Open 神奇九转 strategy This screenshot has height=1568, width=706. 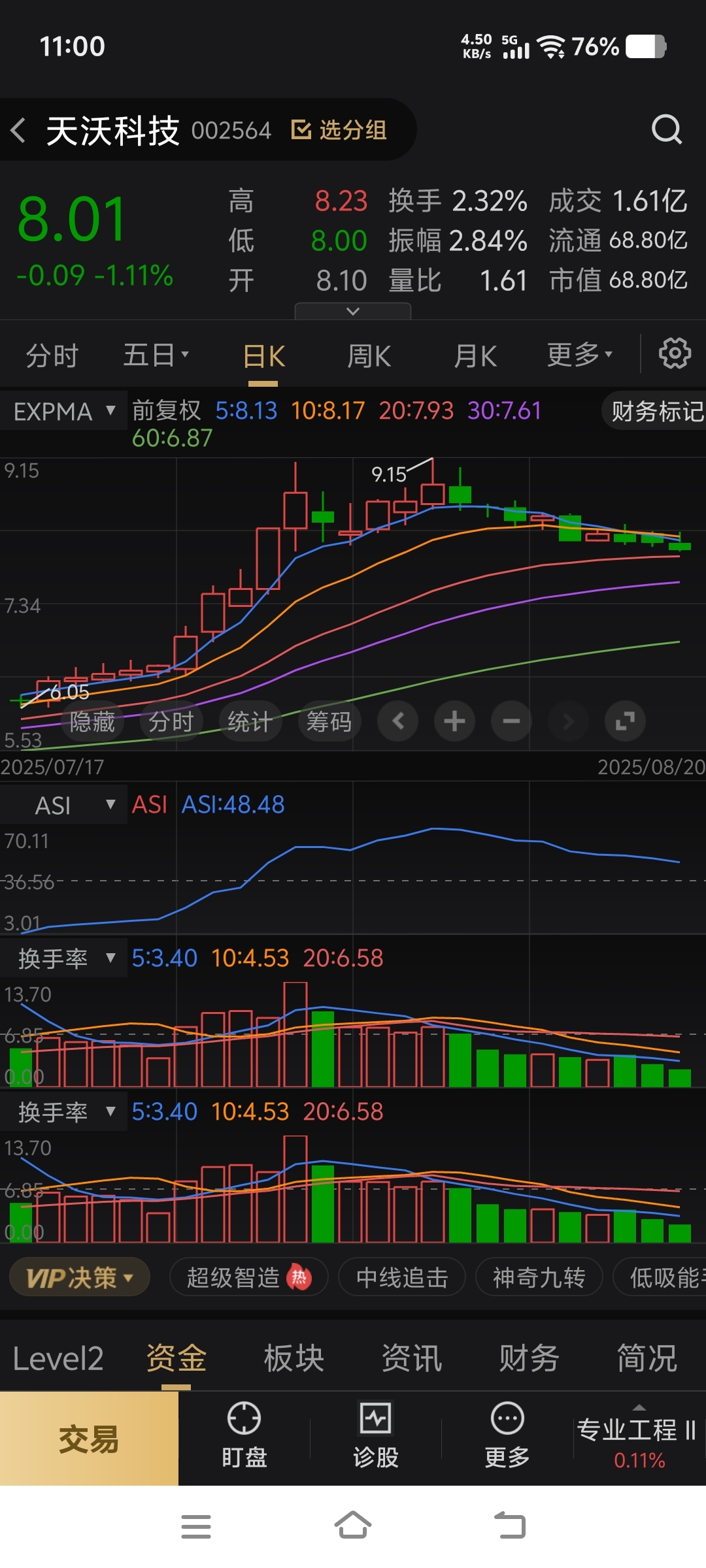[x=539, y=1277]
